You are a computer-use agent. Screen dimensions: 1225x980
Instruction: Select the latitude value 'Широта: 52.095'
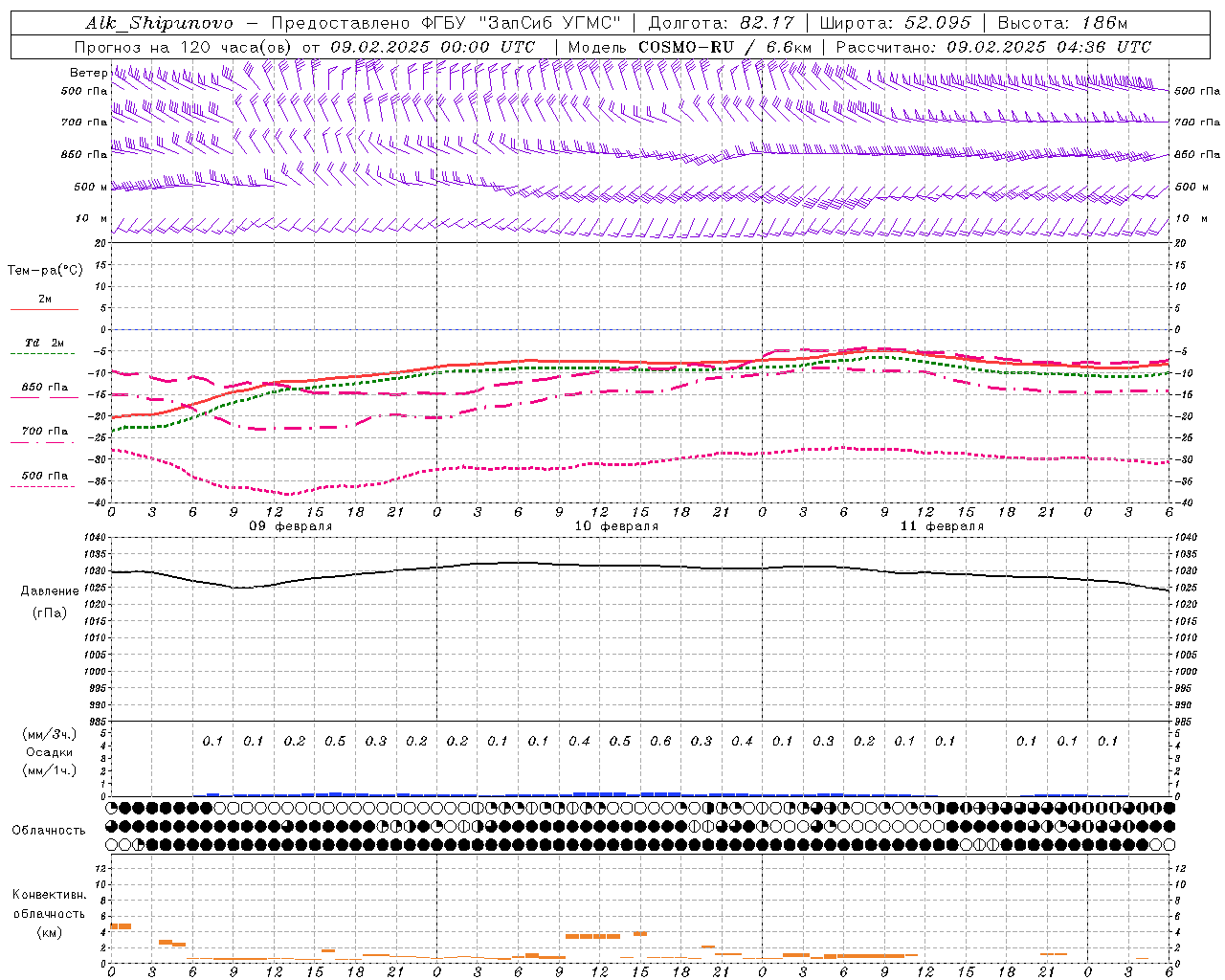[896, 23]
